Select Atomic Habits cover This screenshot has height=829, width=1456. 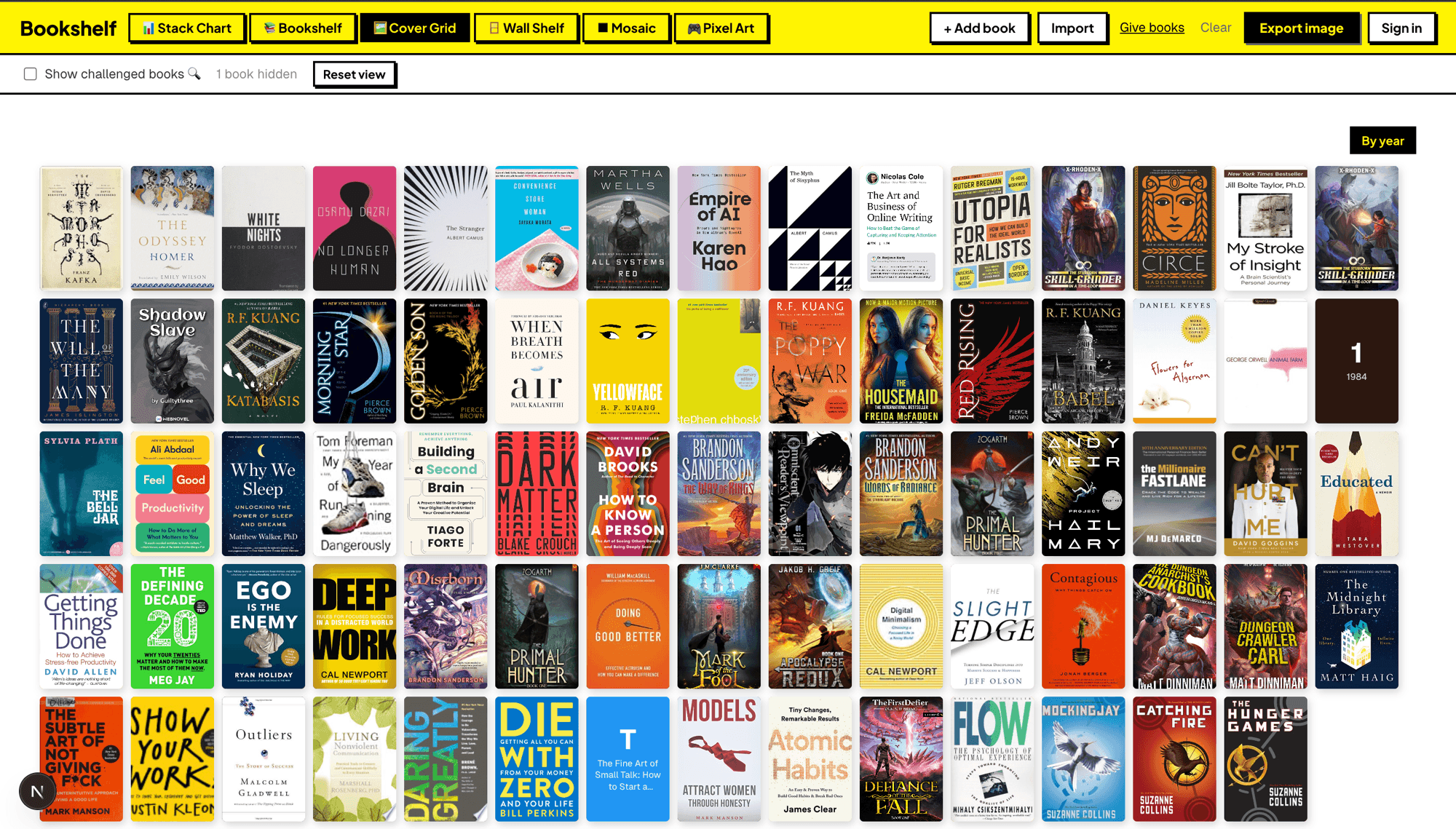point(810,759)
